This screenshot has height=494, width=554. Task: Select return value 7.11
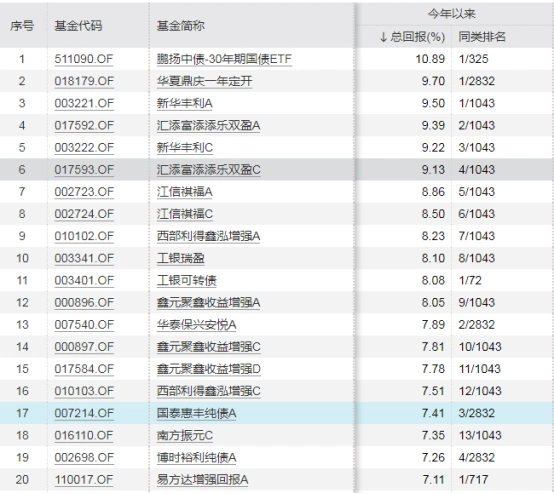(434, 480)
